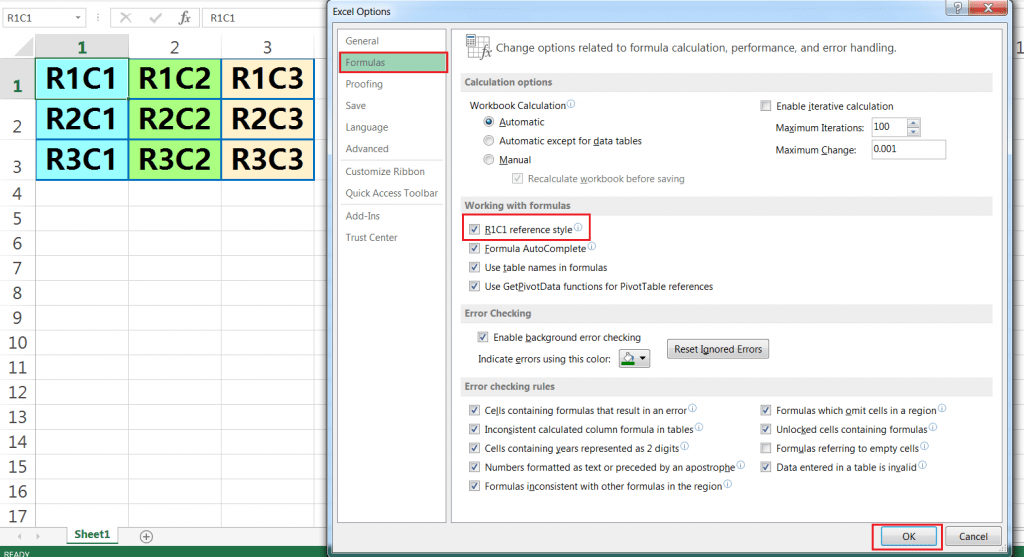Click info icon beside R1C1 reference style
The width and height of the screenshot is (1024, 557).
578,227
